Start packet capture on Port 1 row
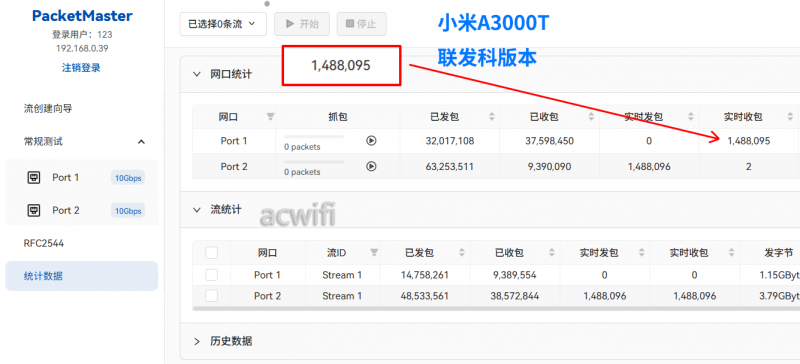800x364 pixels. 371,140
